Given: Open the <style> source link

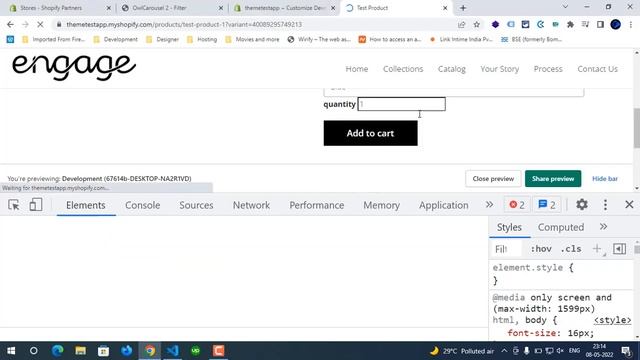Looking at the screenshot, I should click(x=612, y=320).
